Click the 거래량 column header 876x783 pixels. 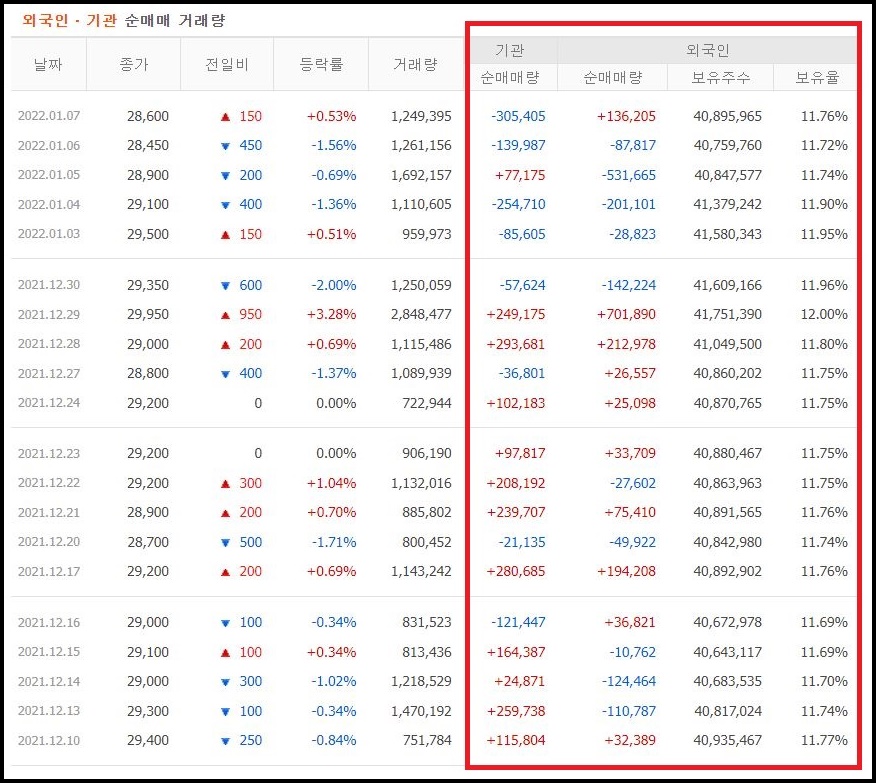click(416, 64)
